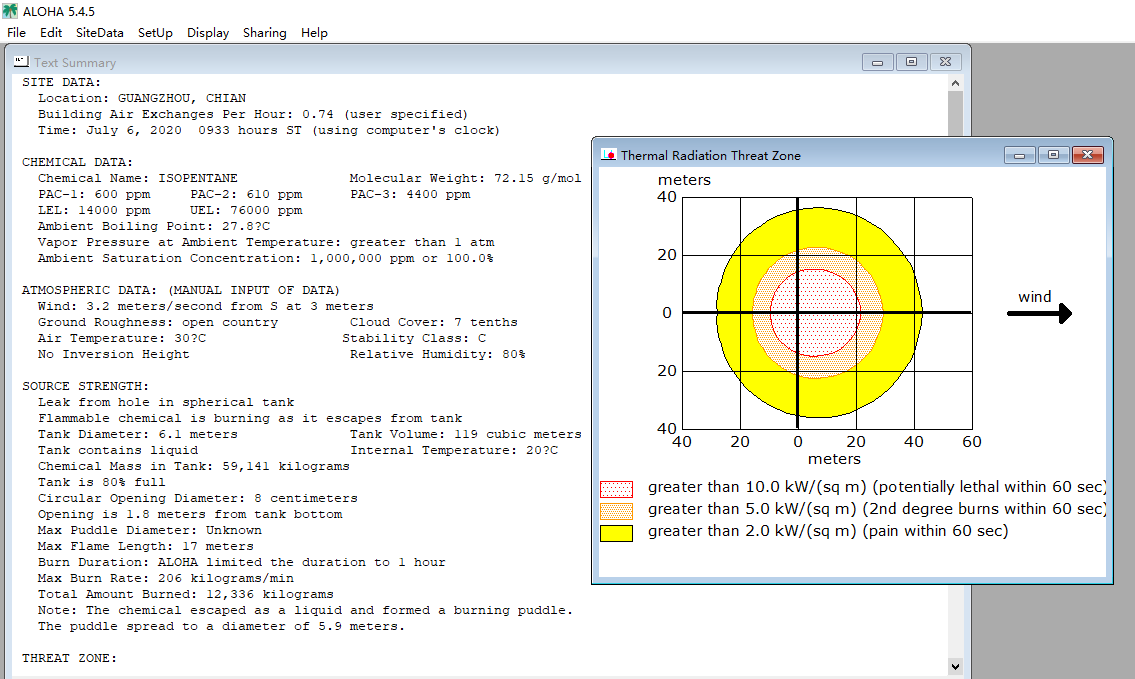1135x679 pixels.
Task: Click the Thermal Radiation Threat Zone window icon
Action: pyautogui.click(x=608, y=155)
